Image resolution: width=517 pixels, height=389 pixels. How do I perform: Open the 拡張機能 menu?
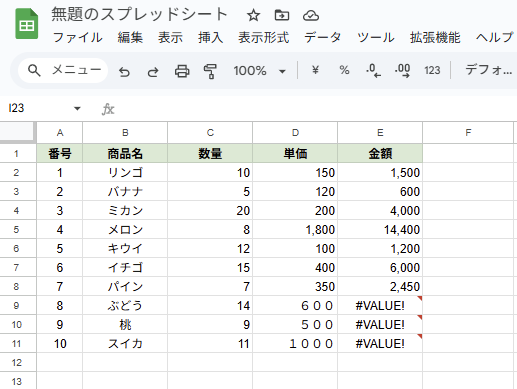[435, 37]
